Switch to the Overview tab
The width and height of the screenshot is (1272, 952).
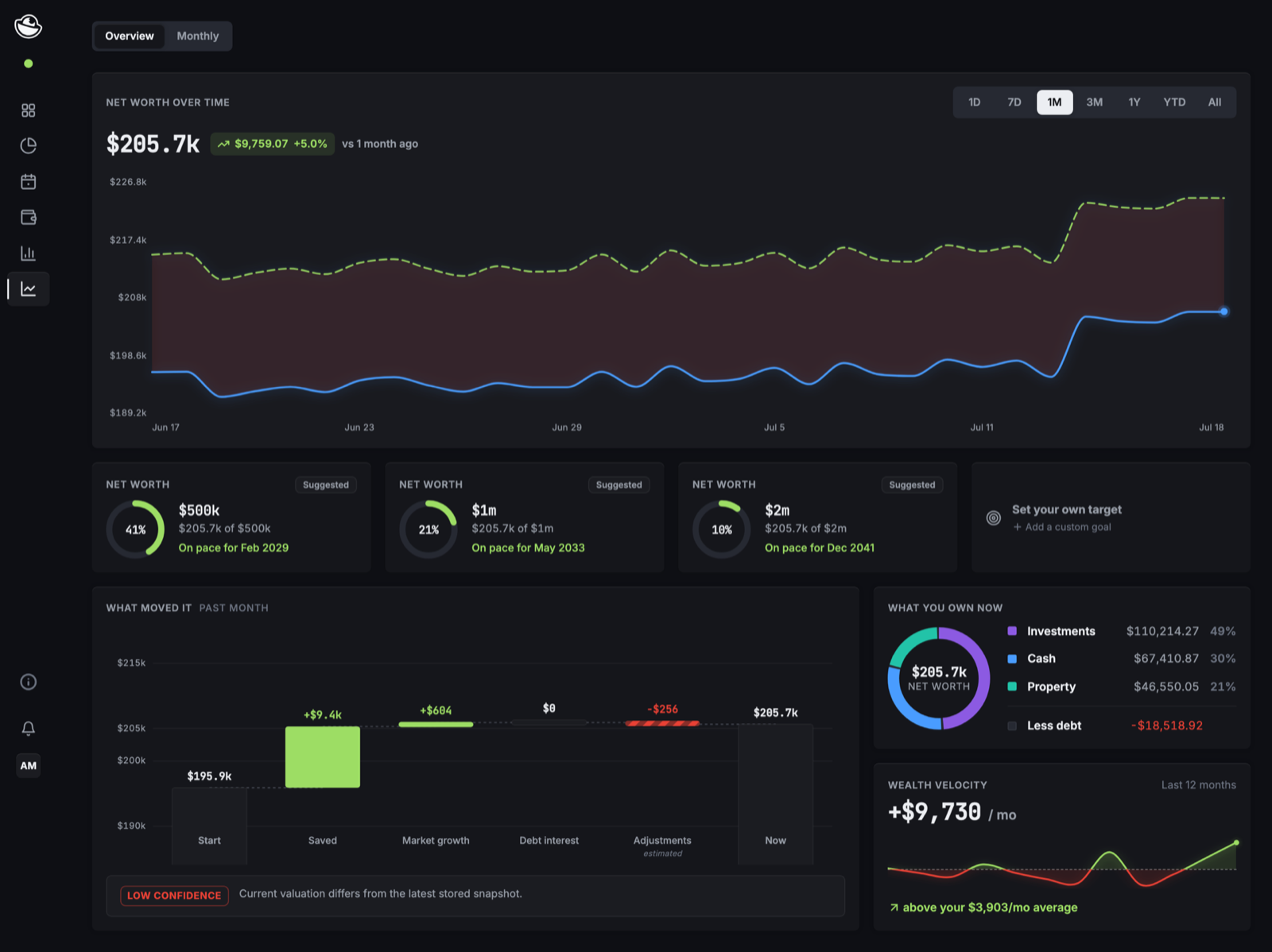point(130,36)
